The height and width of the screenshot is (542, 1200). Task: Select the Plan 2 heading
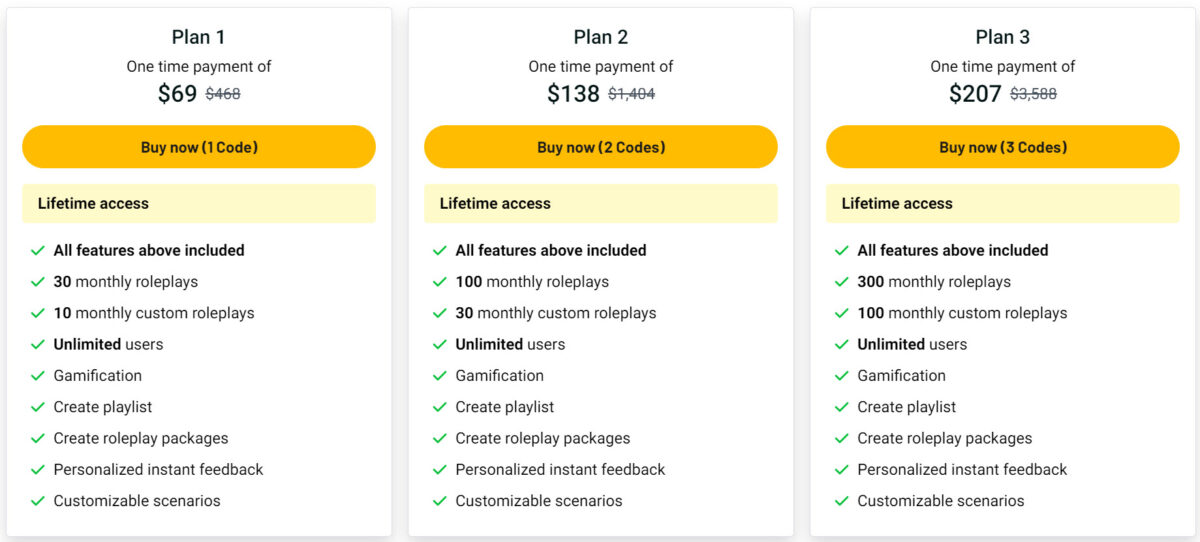[601, 37]
